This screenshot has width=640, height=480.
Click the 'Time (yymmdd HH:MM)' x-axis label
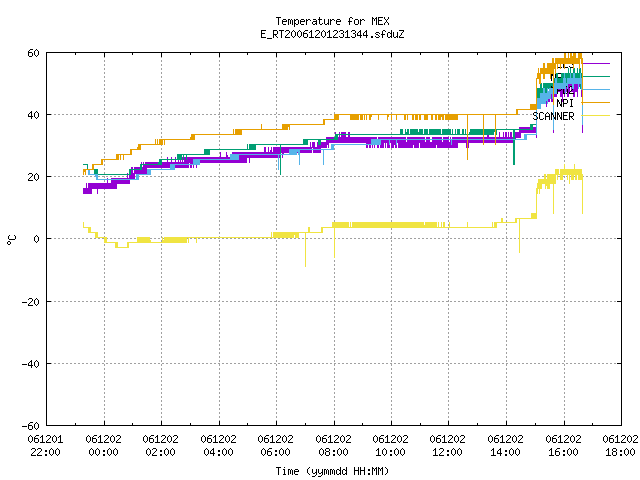pyautogui.click(x=332, y=471)
